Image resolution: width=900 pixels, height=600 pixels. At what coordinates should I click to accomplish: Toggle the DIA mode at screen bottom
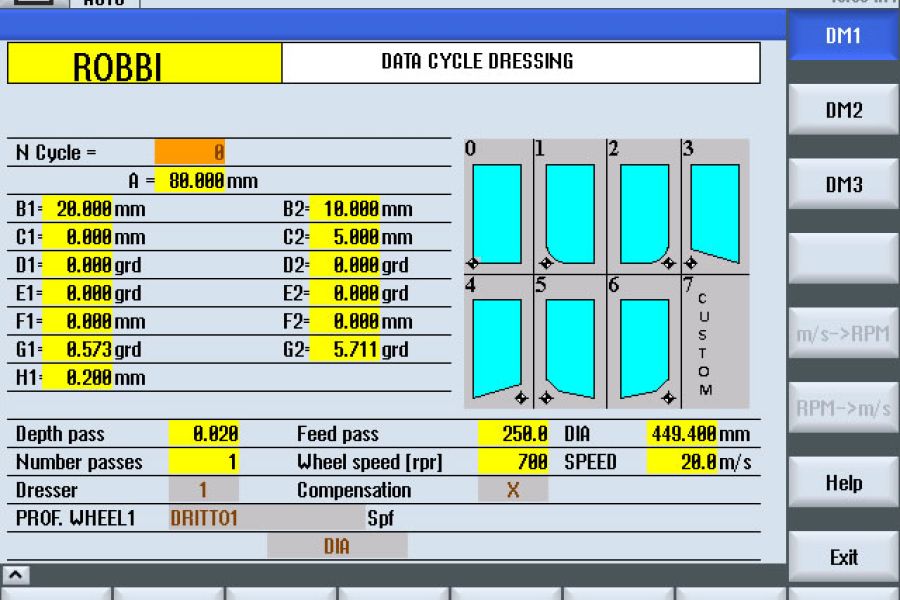(x=337, y=545)
